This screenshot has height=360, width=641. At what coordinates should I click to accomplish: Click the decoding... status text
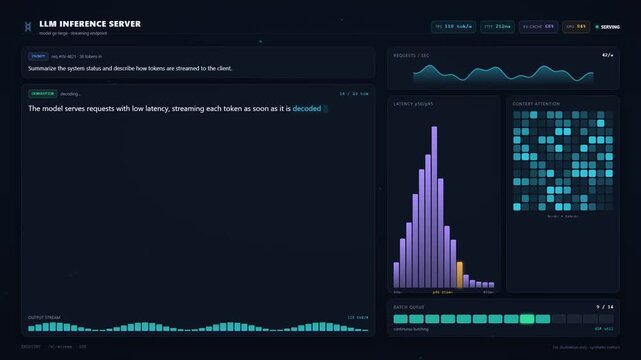tap(71, 94)
